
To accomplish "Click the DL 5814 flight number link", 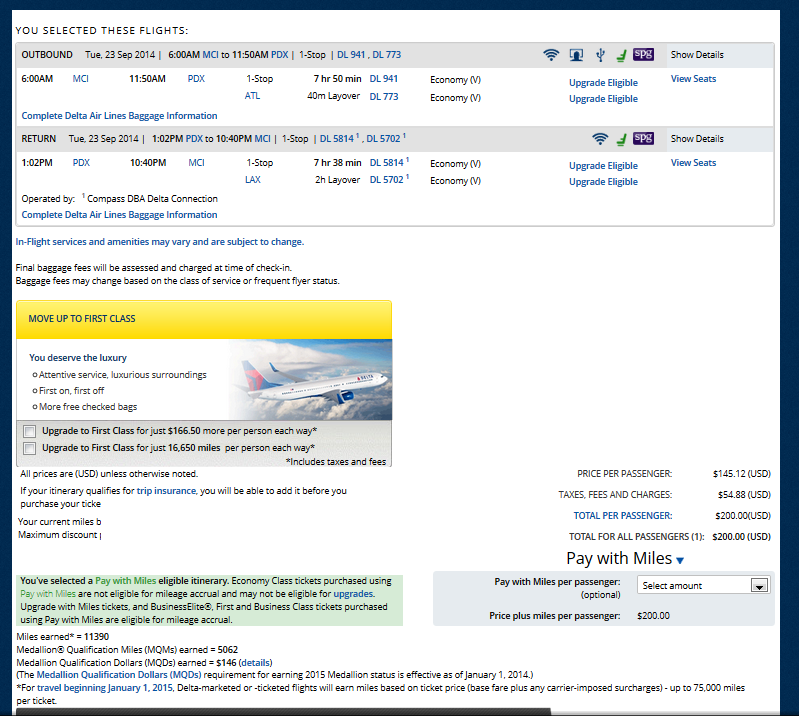I will coord(386,163).
